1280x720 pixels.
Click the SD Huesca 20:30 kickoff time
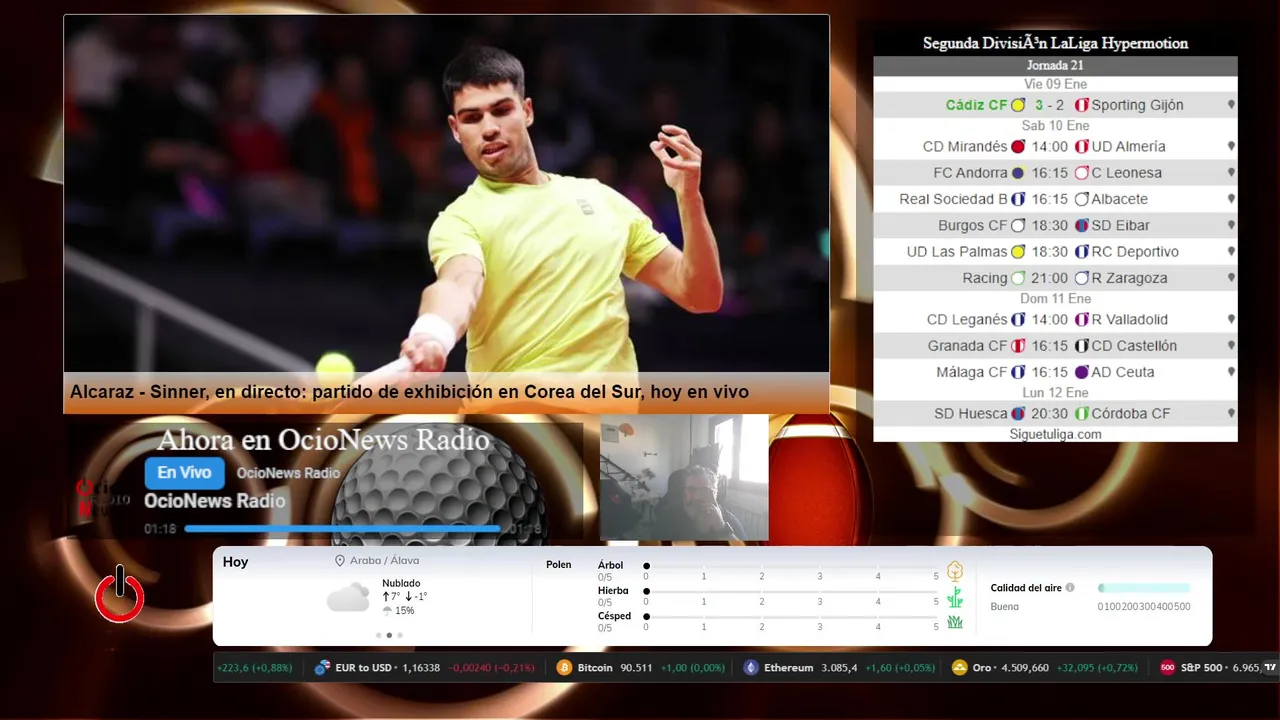[1050, 413]
